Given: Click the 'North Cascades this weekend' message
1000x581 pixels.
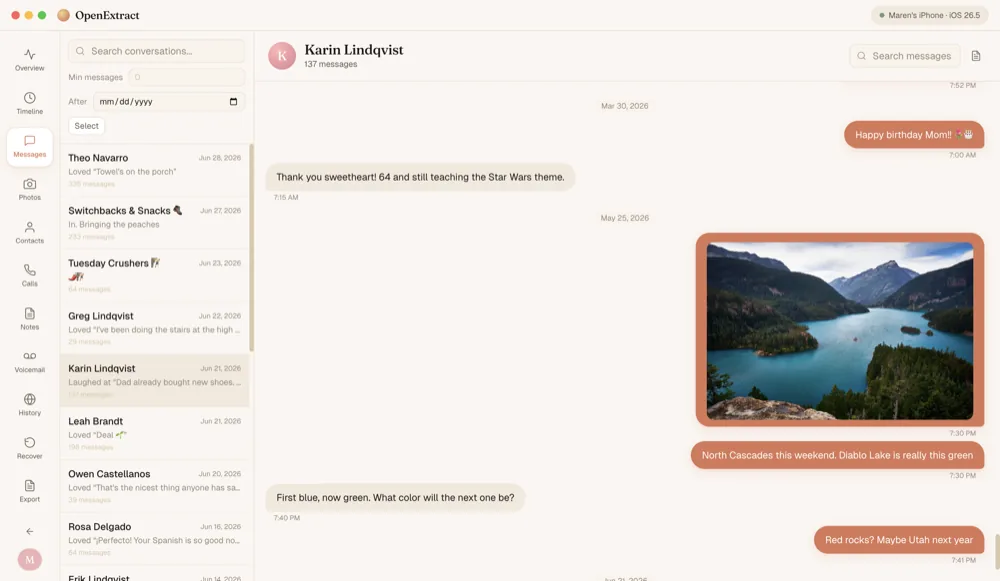Looking at the screenshot, I should 837,455.
